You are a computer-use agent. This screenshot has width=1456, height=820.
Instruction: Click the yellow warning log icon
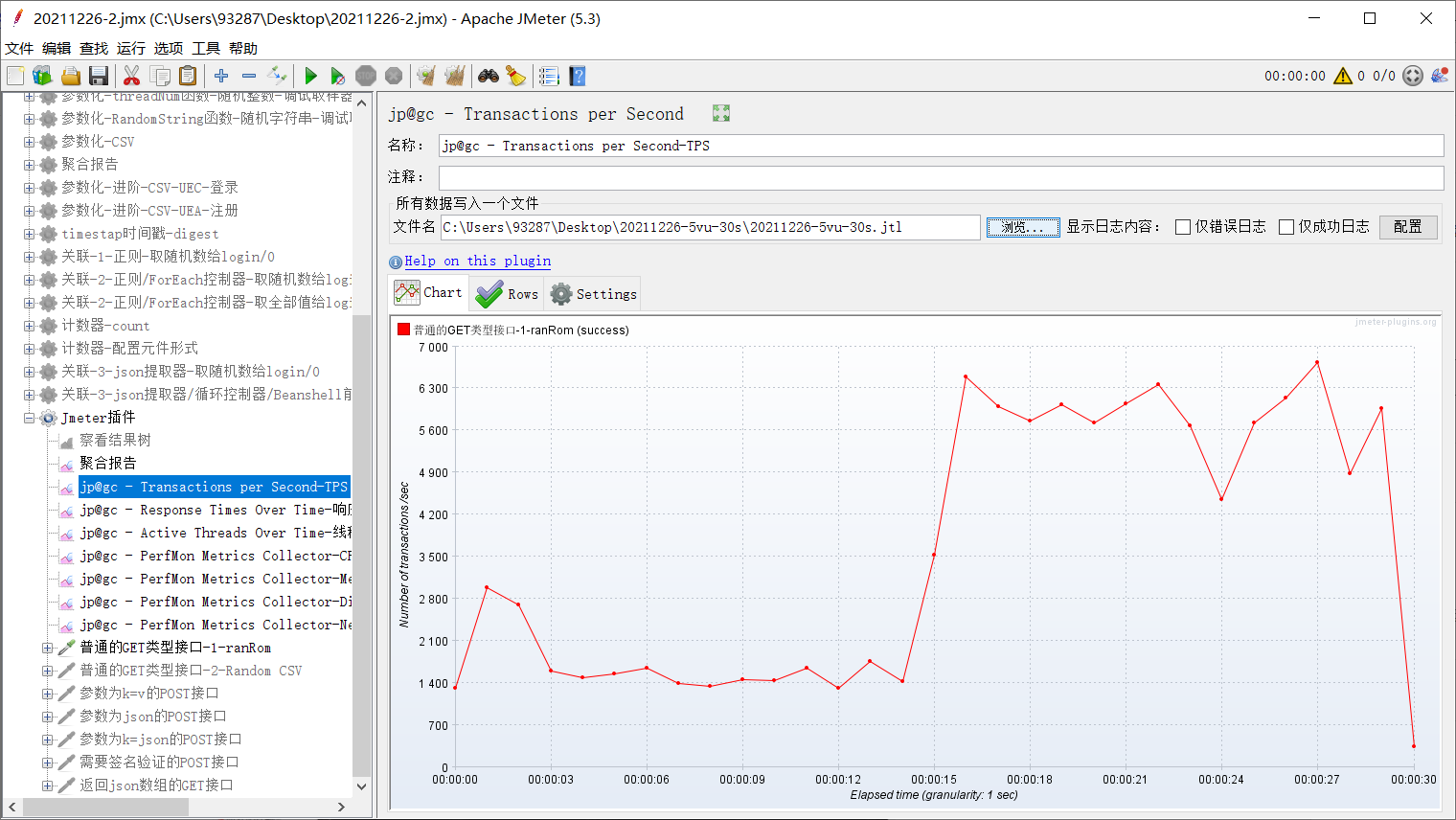tap(1343, 76)
